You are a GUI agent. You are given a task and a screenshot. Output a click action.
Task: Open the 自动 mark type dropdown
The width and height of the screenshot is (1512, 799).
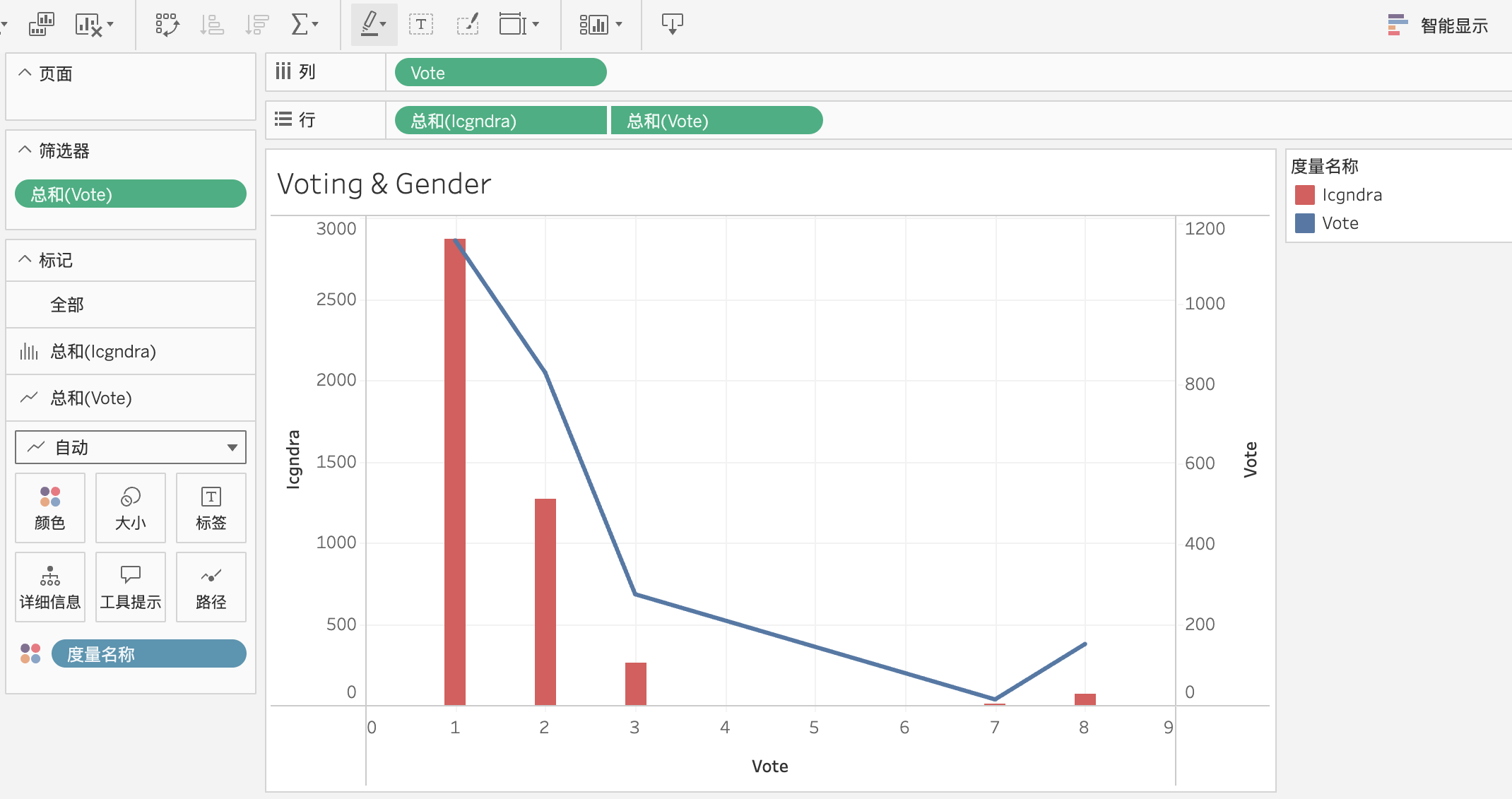[x=131, y=447]
